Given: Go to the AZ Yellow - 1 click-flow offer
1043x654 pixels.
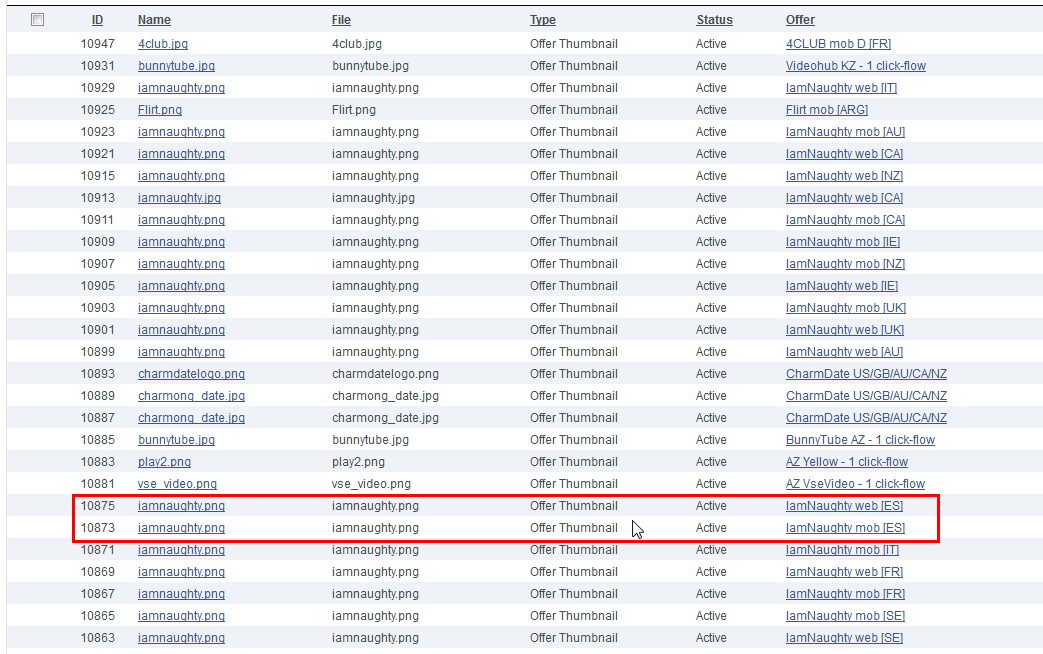Looking at the screenshot, I should [x=847, y=462].
